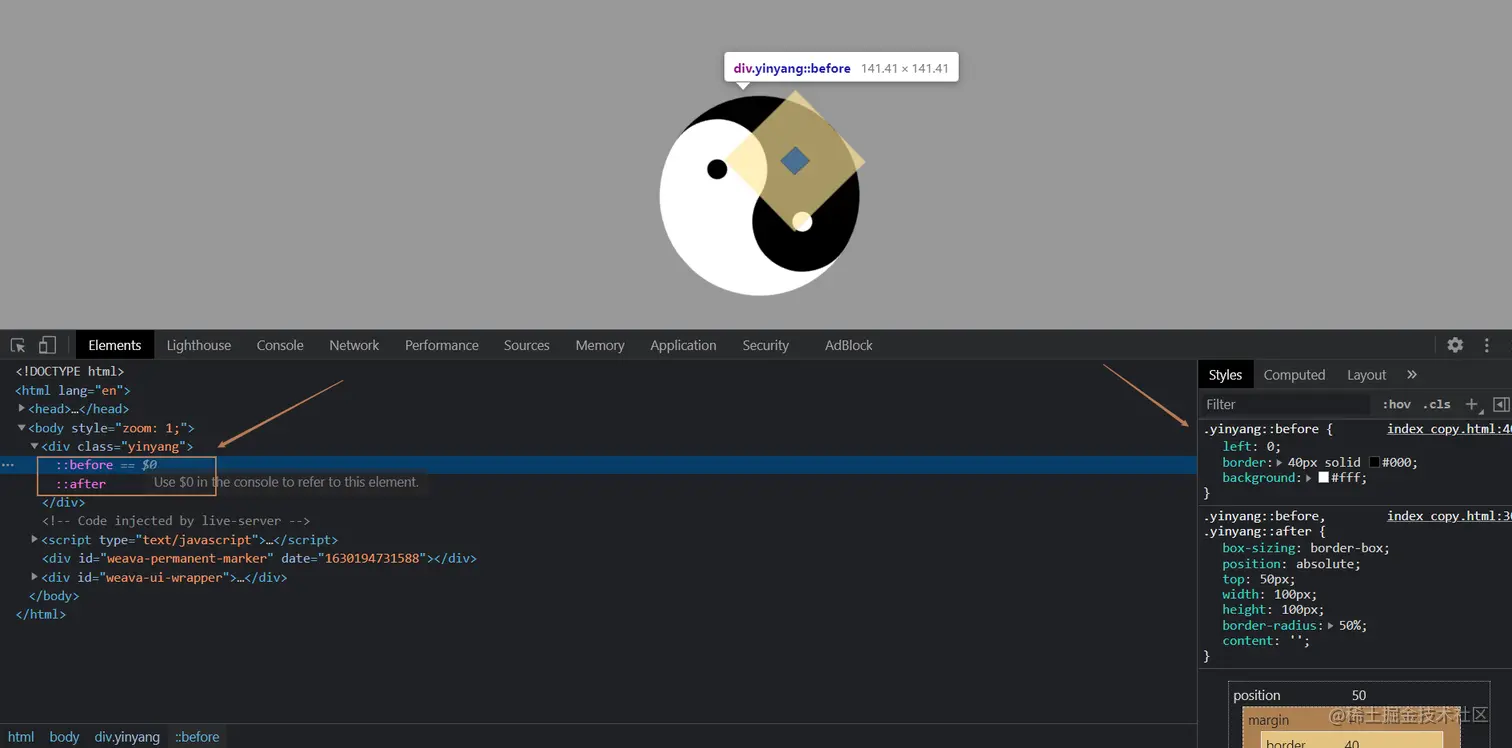Expand the head element node
The height and width of the screenshot is (748, 1512).
click(x=22, y=408)
